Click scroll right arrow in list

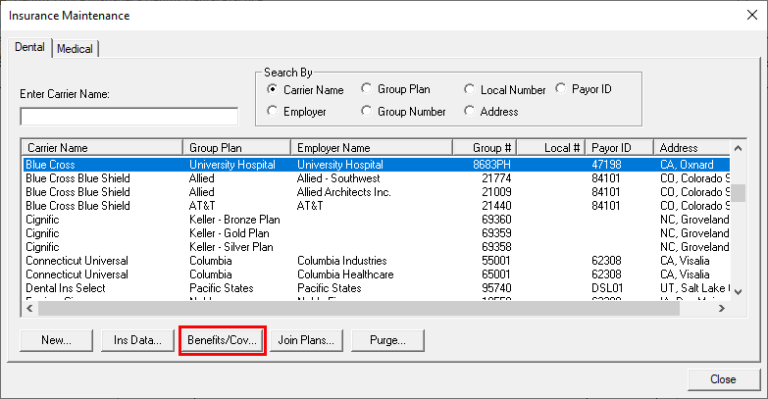coord(721,308)
